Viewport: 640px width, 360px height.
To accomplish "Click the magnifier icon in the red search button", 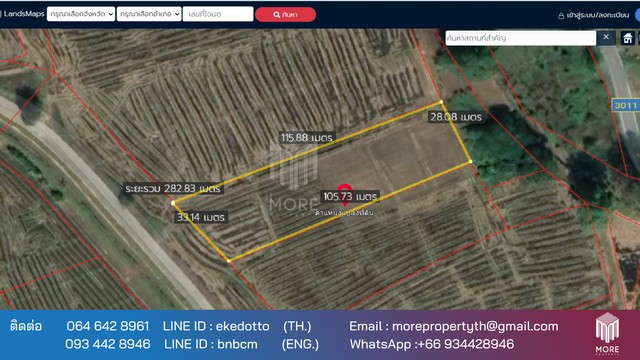I will [x=277, y=15].
